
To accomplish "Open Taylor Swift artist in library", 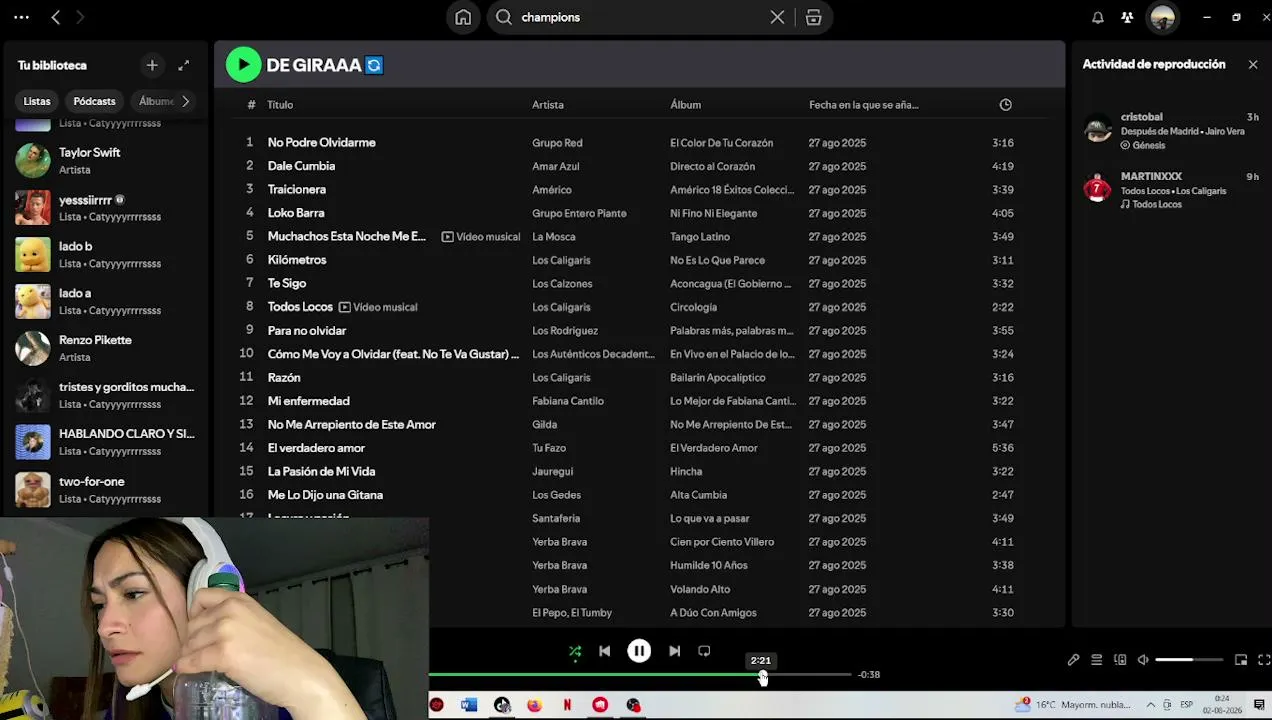I will pos(104,160).
